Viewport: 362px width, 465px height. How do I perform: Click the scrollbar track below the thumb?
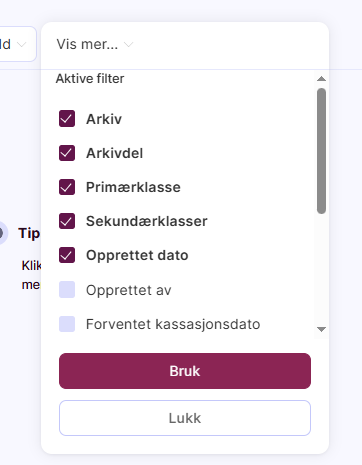coord(321,269)
